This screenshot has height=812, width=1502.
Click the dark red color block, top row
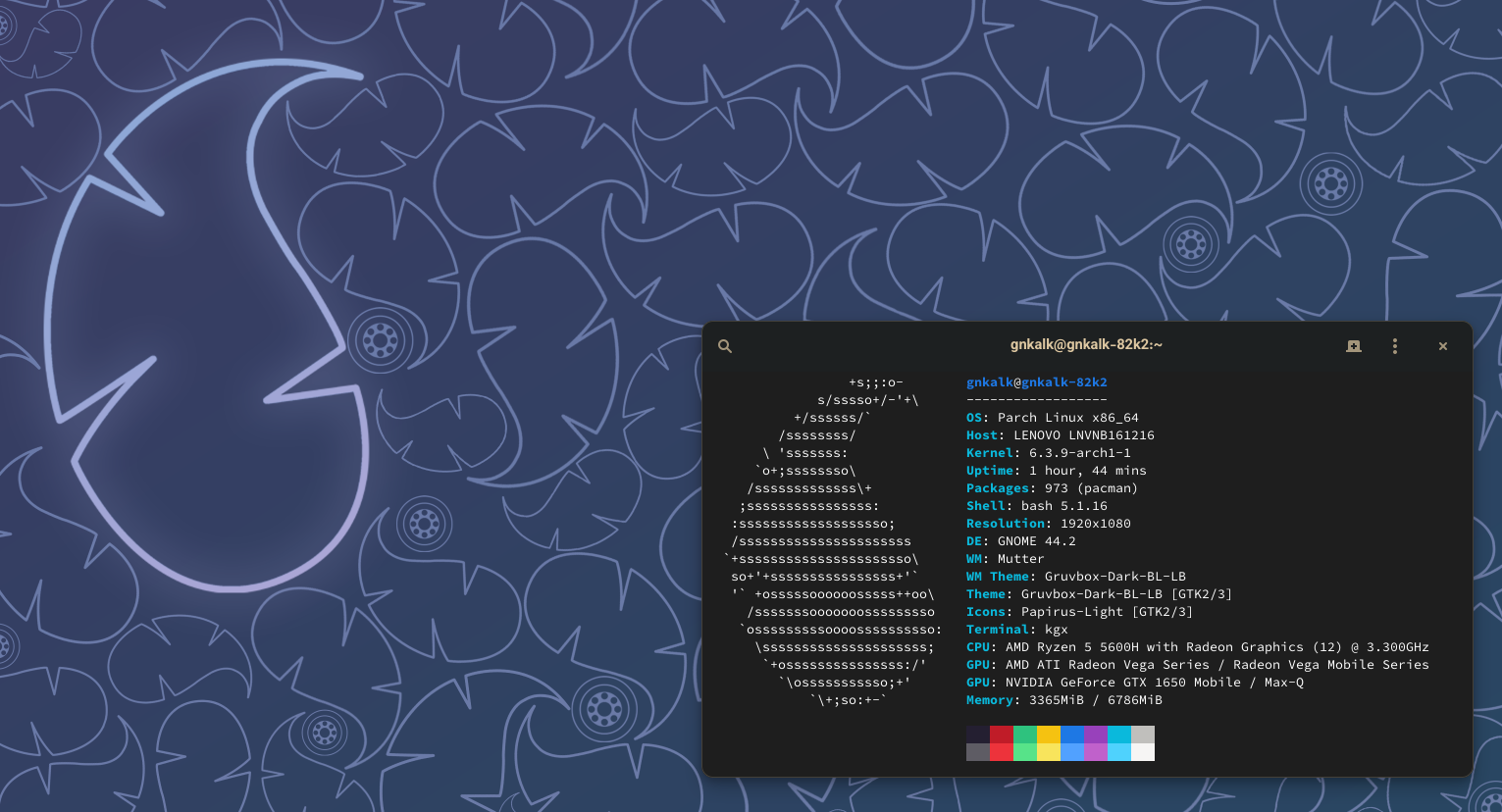pos(1002,735)
